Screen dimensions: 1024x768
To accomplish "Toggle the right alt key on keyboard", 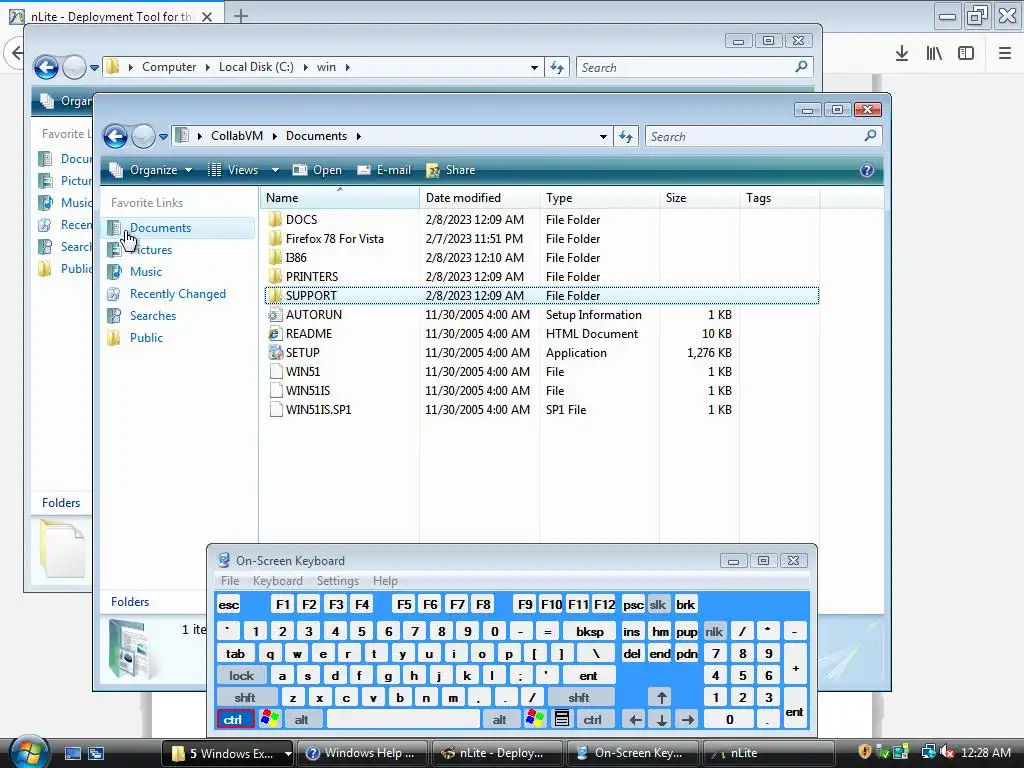I will (500, 720).
